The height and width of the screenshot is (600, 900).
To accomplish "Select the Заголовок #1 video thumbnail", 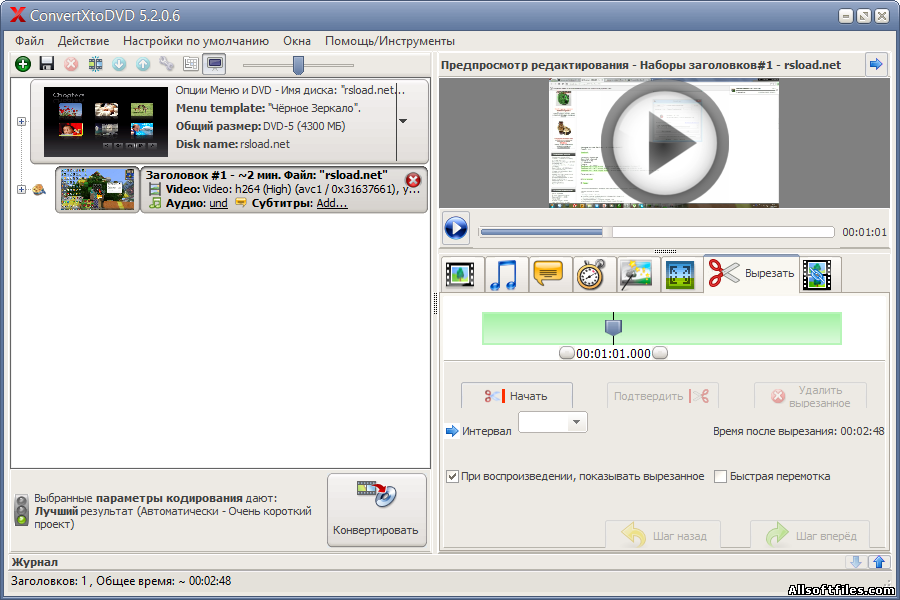I will (x=98, y=189).
